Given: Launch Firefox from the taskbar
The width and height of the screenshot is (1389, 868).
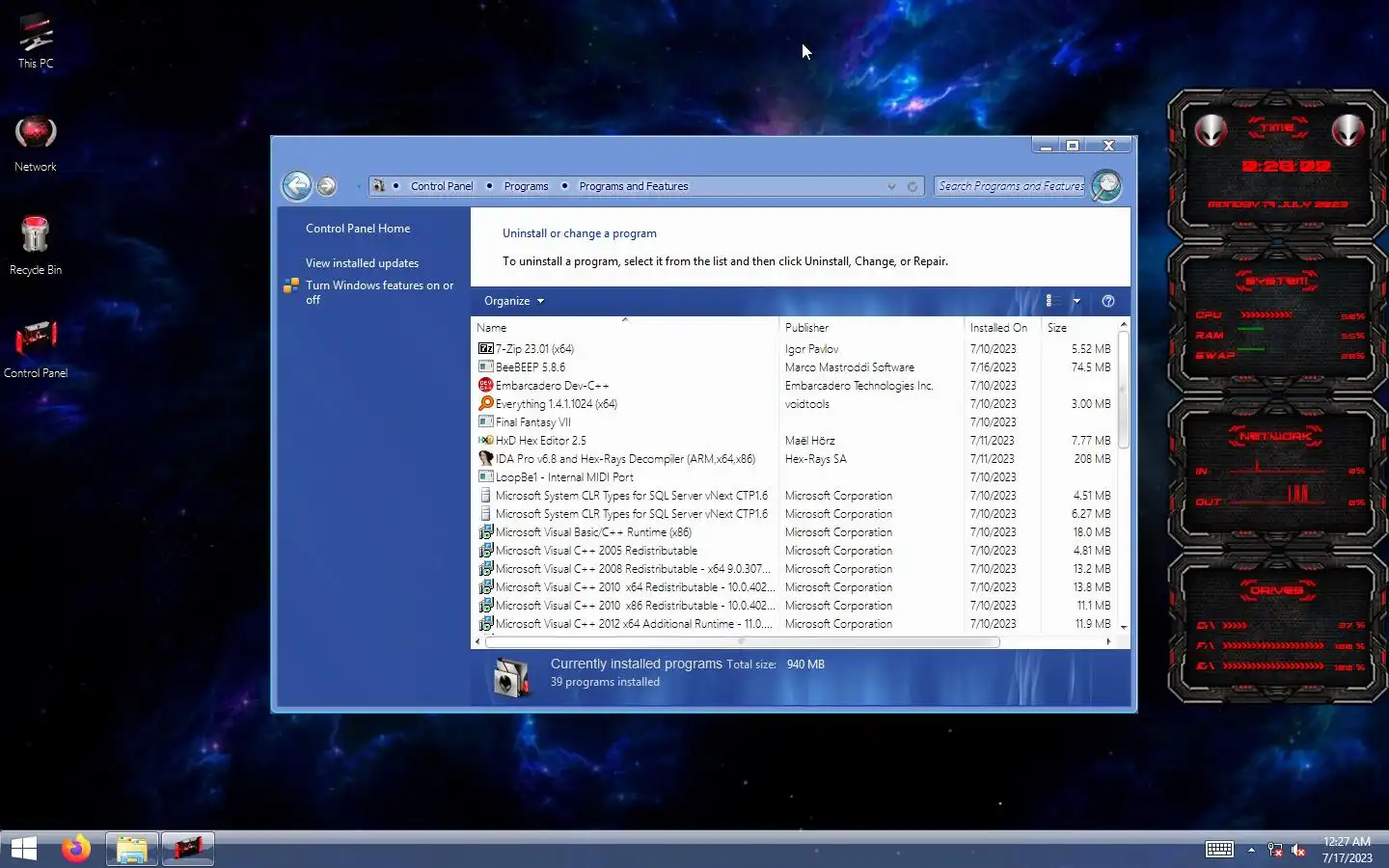Looking at the screenshot, I should pos(76,849).
